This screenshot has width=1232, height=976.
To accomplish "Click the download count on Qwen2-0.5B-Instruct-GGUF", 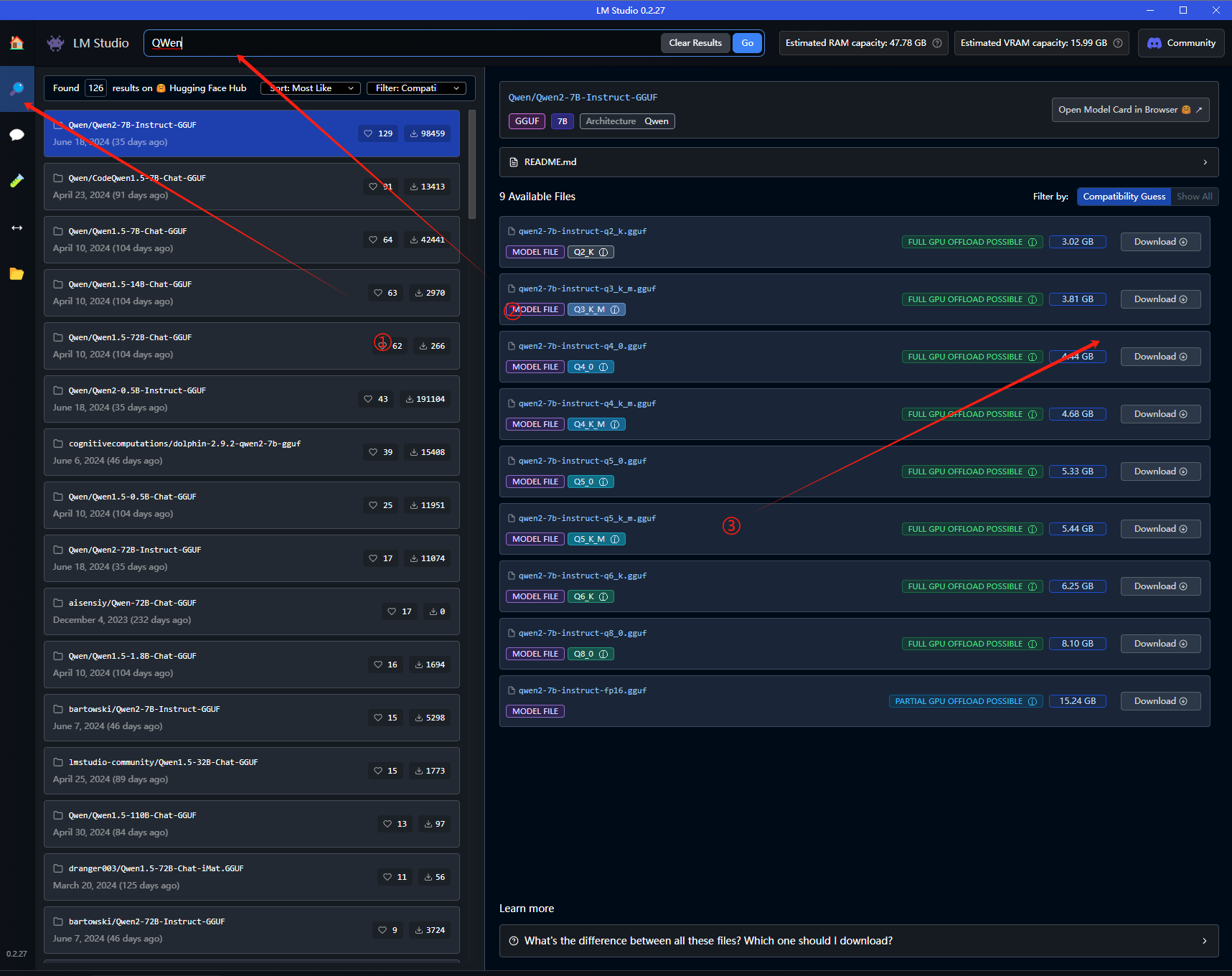I will tap(425, 399).
